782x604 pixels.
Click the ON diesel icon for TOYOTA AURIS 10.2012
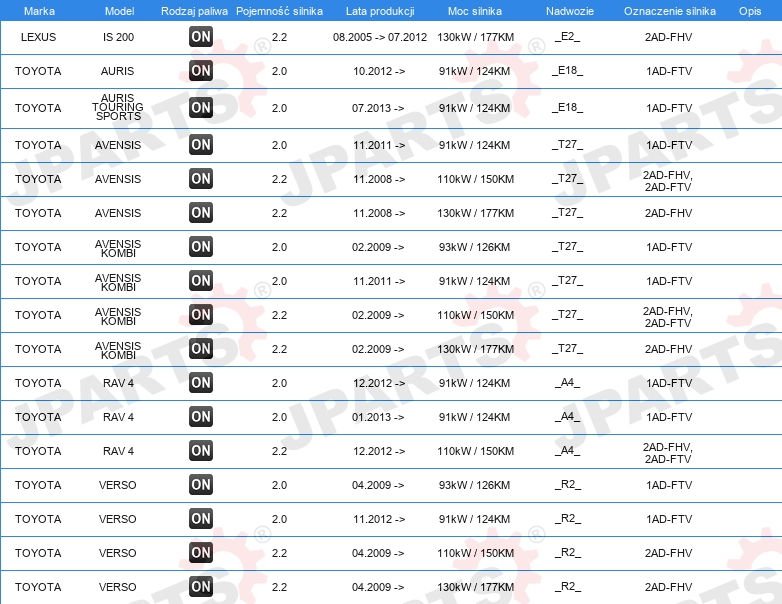coord(200,70)
